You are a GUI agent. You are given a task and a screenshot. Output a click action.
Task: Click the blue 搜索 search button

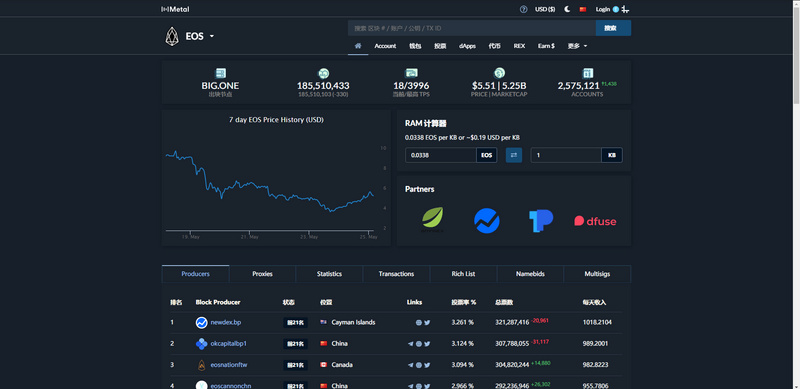[613, 28]
